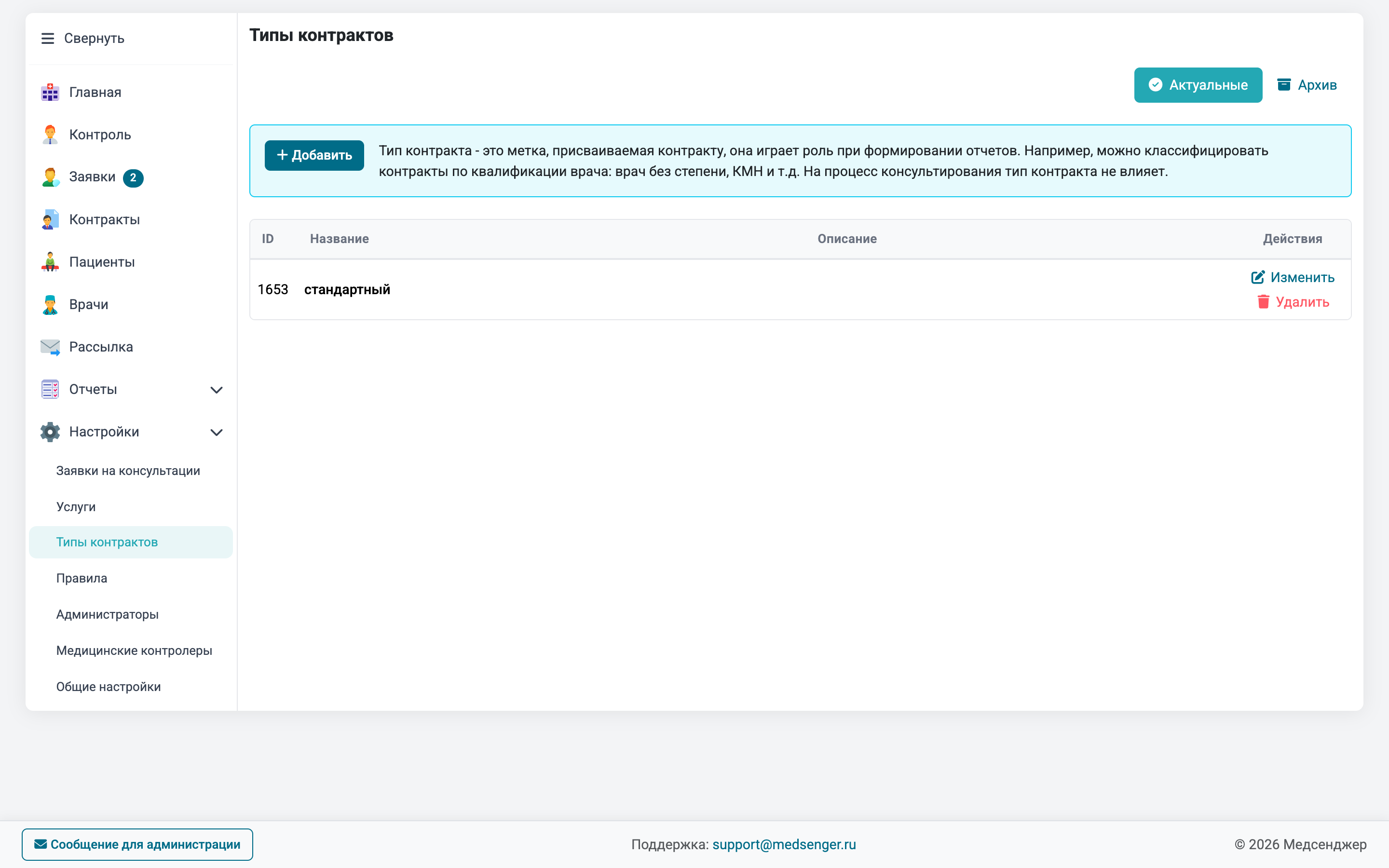Click Изменить for стандартный
The height and width of the screenshot is (868, 1389).
1293,277
